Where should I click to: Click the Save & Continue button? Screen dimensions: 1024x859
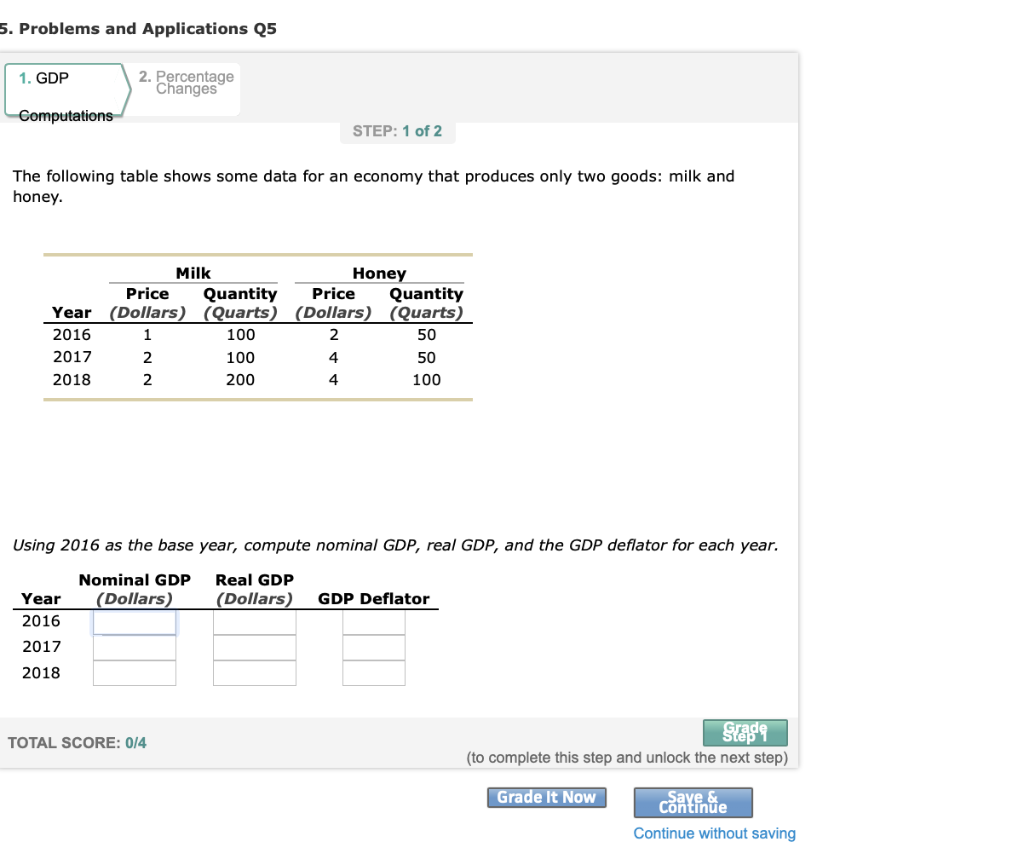(x=693, y=802)
